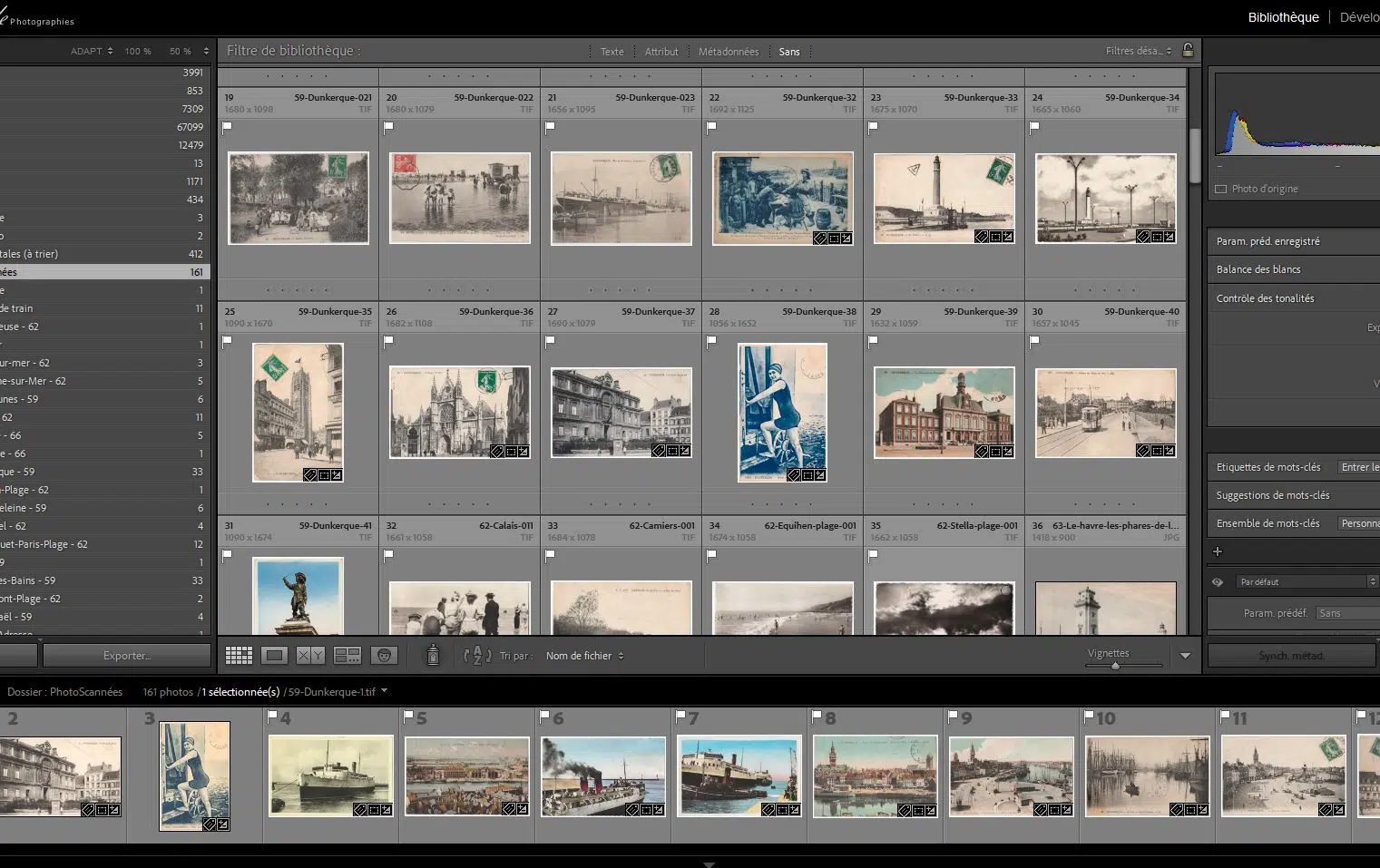
Task: Click keyword badge on filmstrip photo 4
Action: coord(360,809)
